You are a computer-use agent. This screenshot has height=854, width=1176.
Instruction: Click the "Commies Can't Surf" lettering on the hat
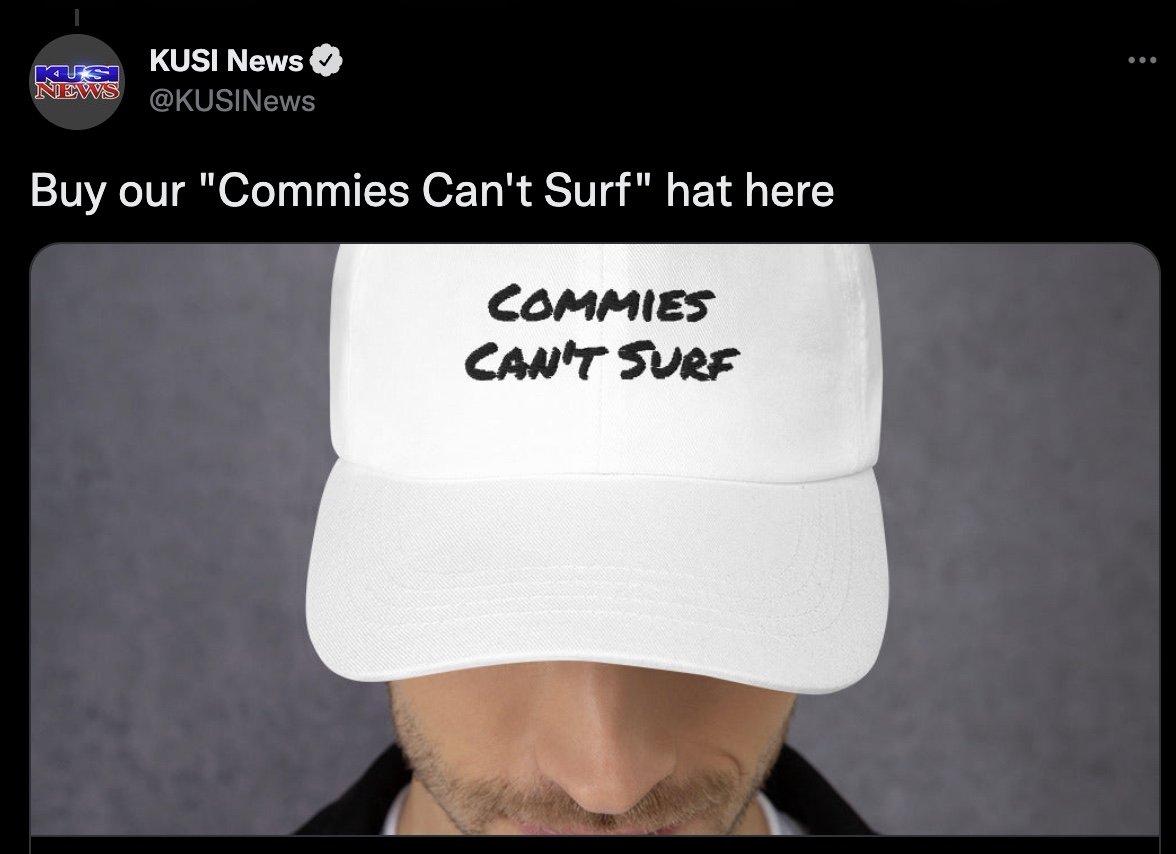[x=602, y=333]
